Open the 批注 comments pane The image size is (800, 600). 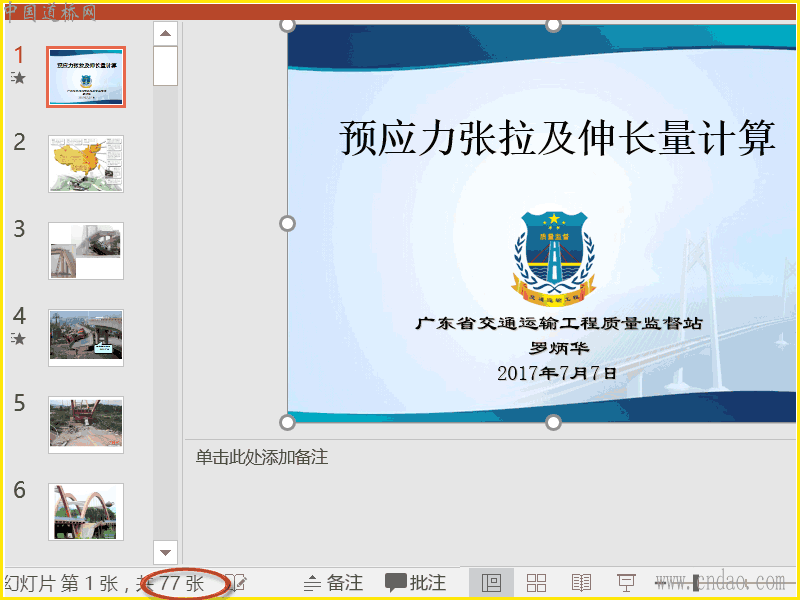(x=415, y=583)
